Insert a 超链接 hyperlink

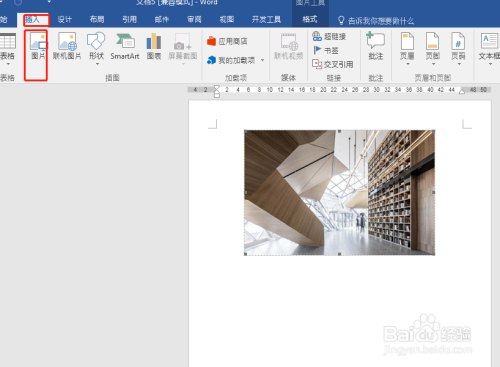coord(329,36)
